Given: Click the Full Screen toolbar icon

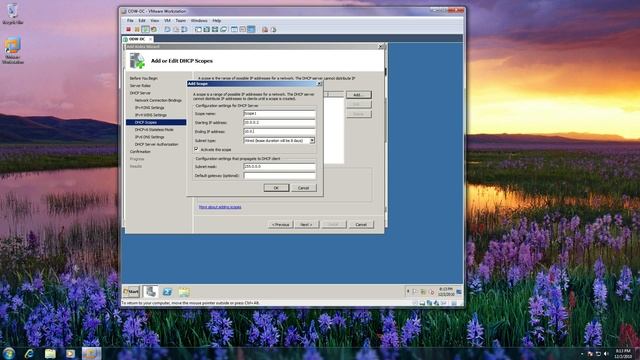Looking at the screenshot, I should (215, 29).
